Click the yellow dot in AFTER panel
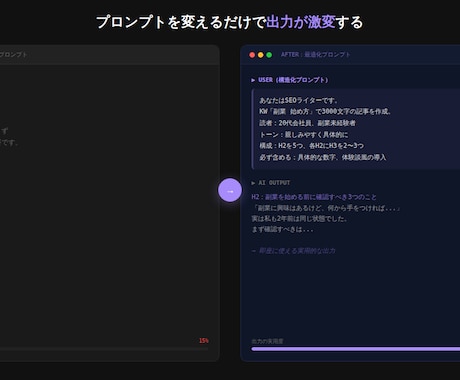 coord(261,55)
